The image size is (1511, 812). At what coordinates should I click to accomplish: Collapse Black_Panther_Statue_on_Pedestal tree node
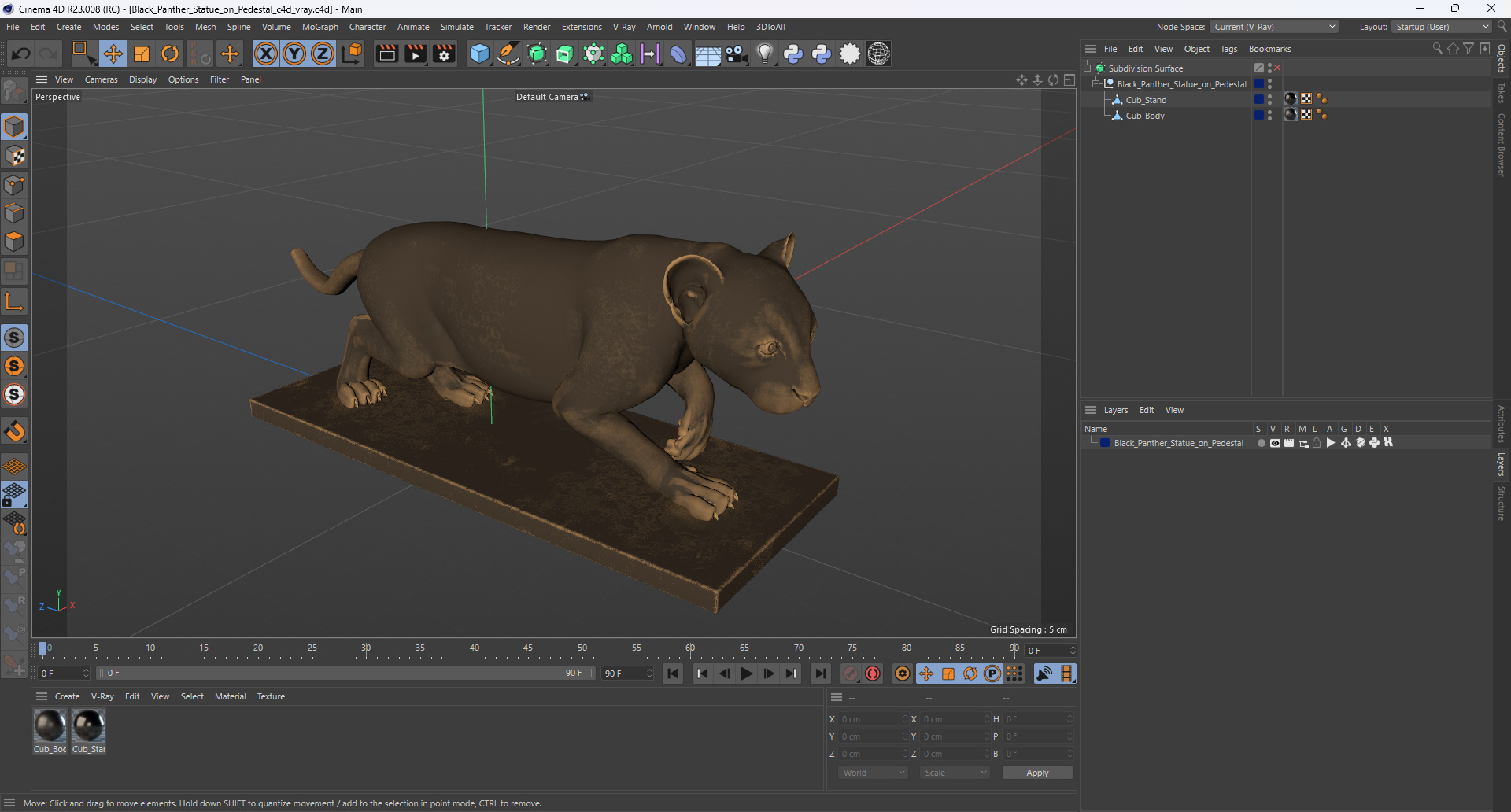(x=1095, y=83)
